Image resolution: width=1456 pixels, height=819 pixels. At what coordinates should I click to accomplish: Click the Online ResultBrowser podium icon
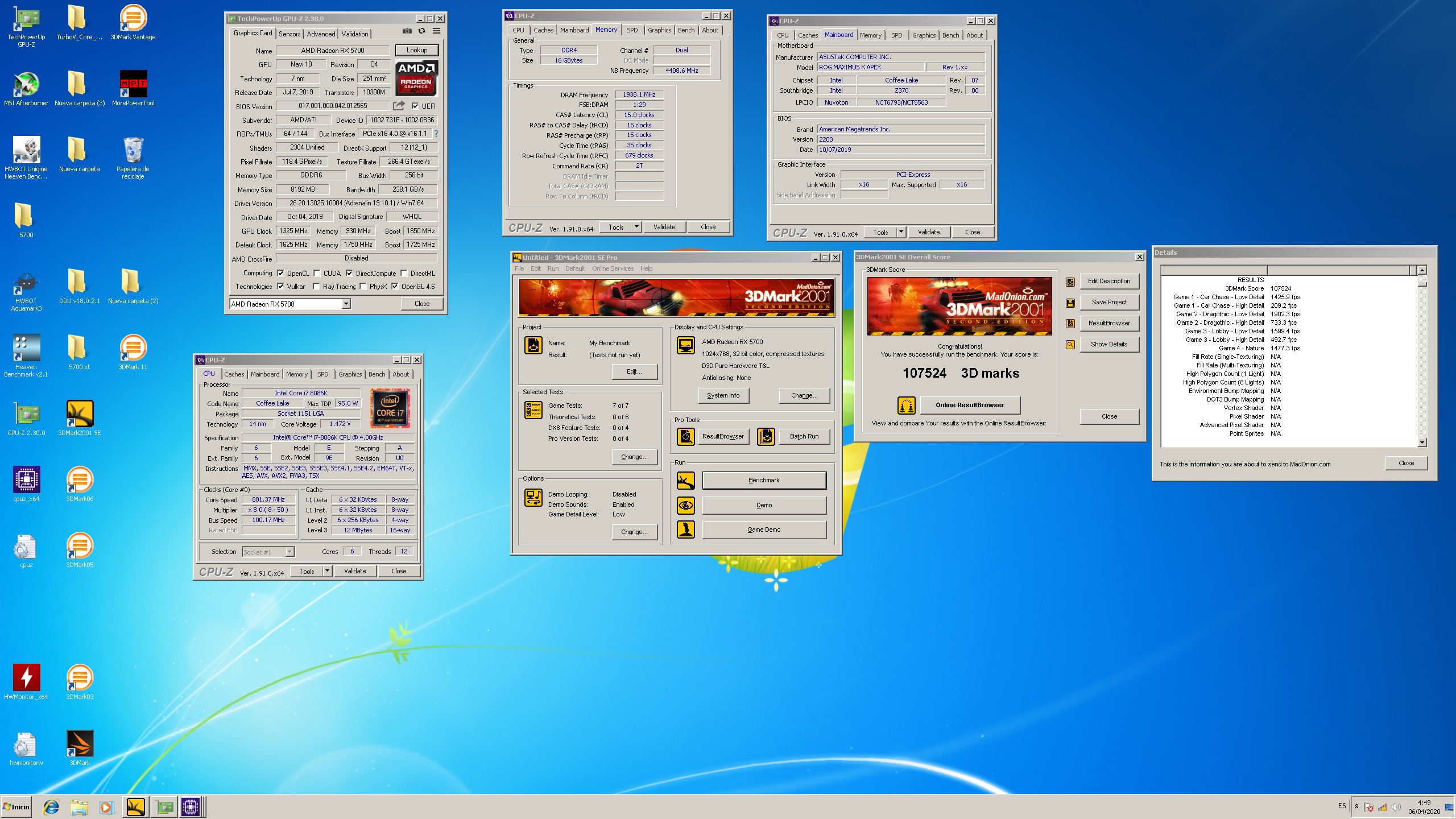click(907, 405)
